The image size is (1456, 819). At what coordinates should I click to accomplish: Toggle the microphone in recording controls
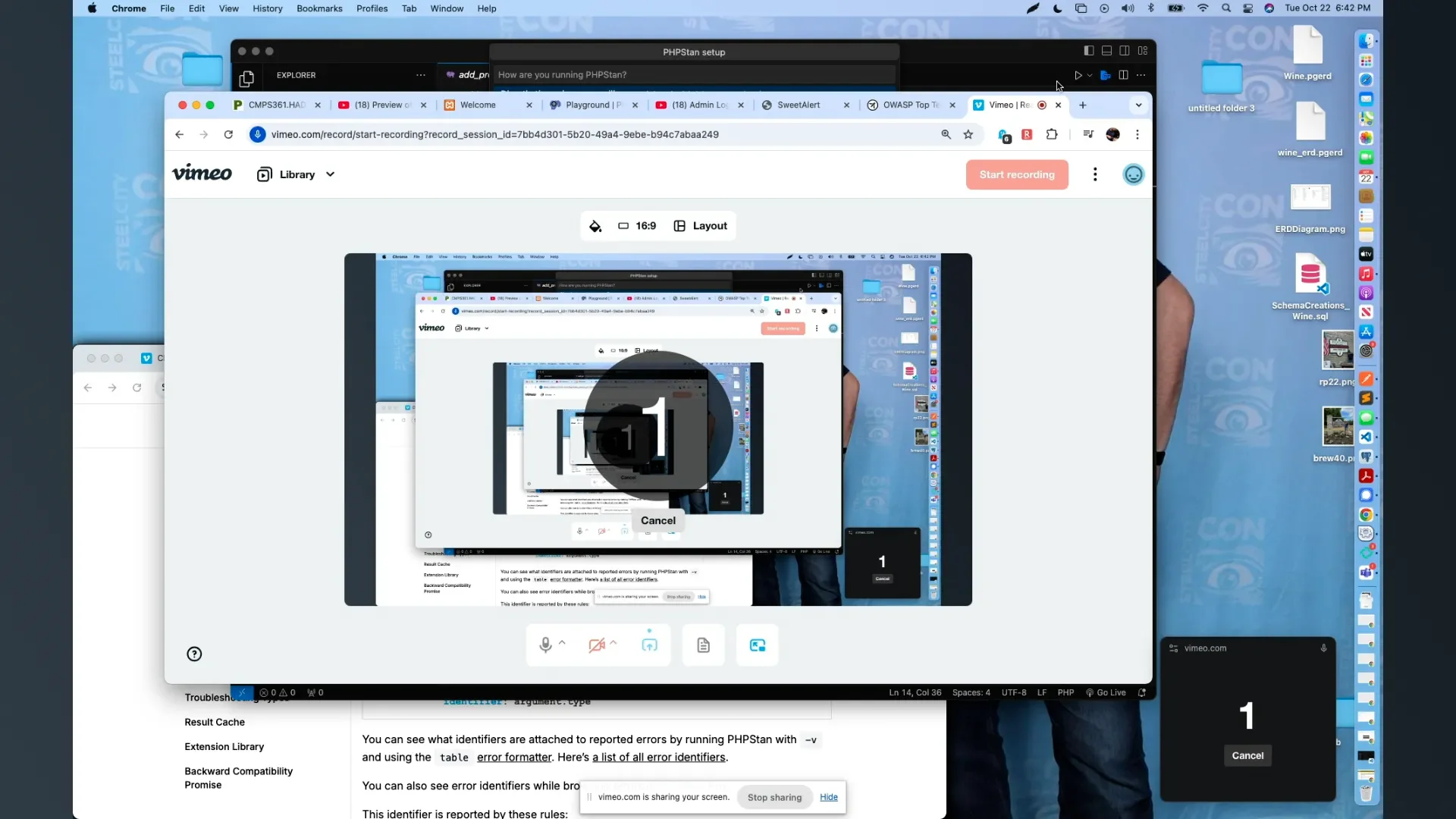544,645
